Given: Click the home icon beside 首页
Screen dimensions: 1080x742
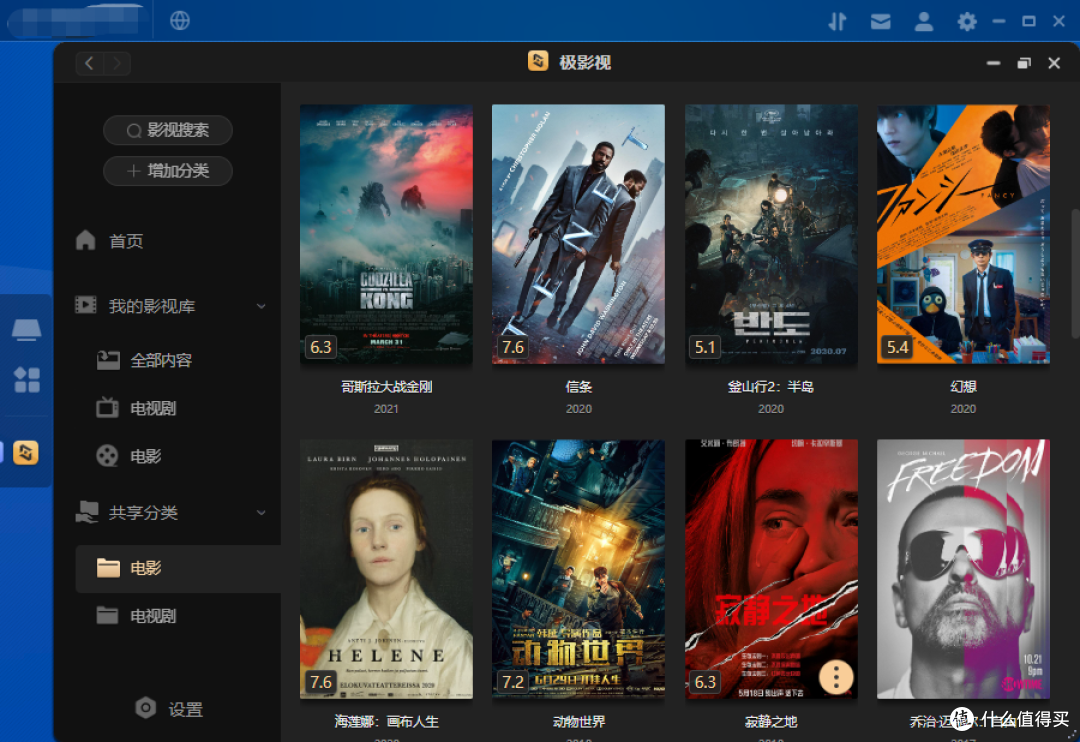Looking at the screenshot, I should coord(85,240).
